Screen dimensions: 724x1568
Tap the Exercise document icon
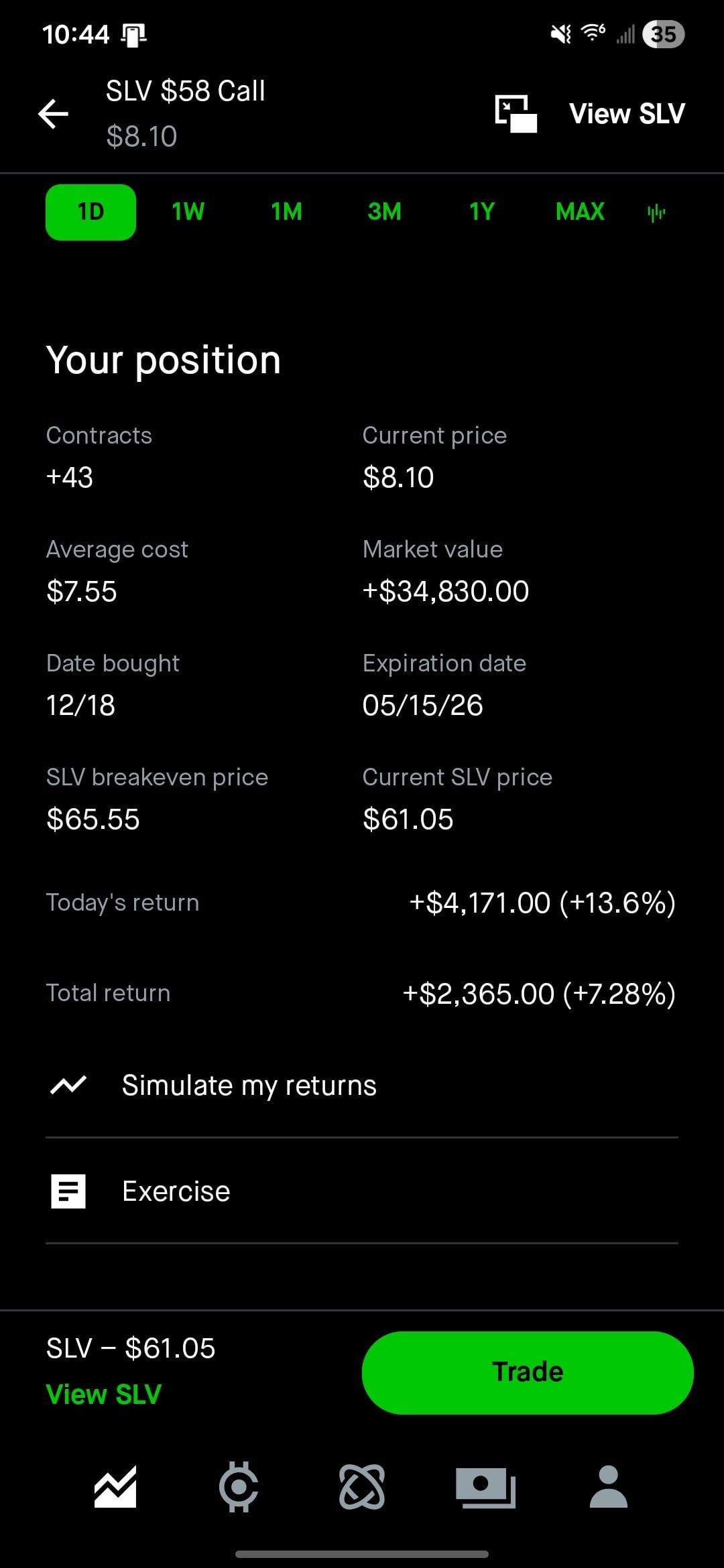pyautogui.click(x=68, y=1191)
